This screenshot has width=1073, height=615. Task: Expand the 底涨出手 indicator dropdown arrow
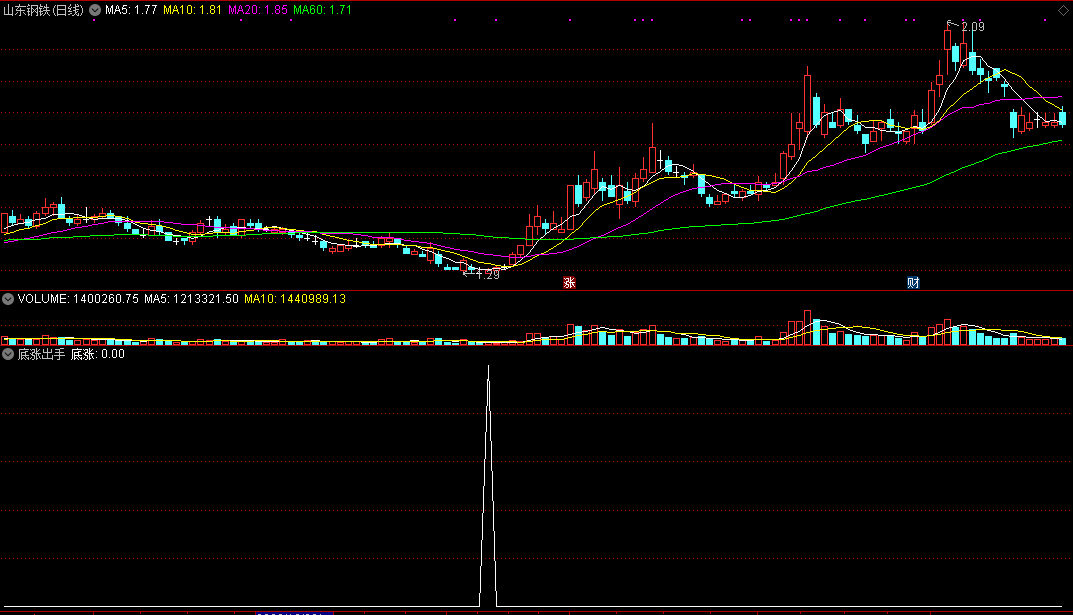pos(8,354)
